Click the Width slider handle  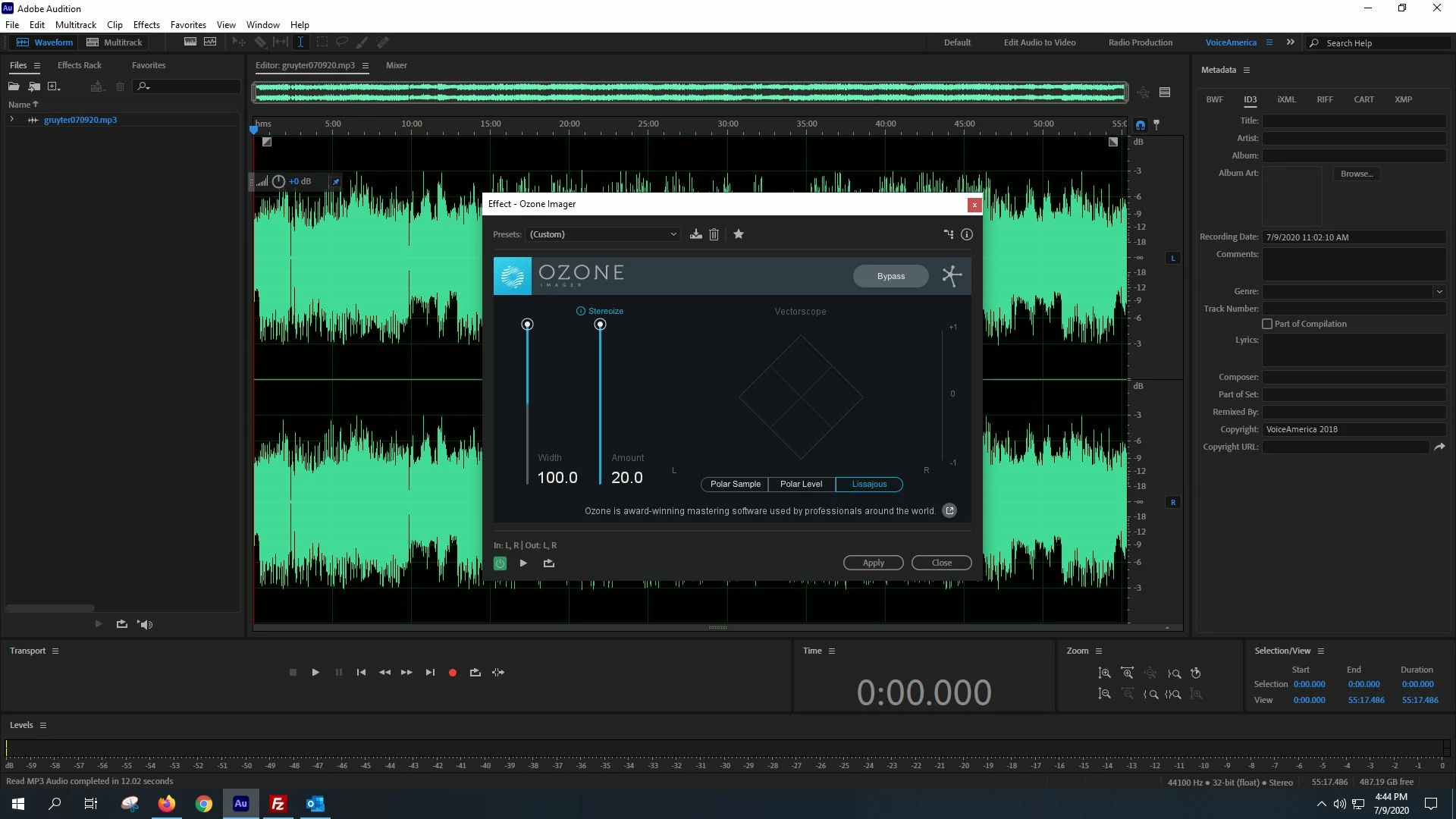pyautogui.click(x=527, y=325)
